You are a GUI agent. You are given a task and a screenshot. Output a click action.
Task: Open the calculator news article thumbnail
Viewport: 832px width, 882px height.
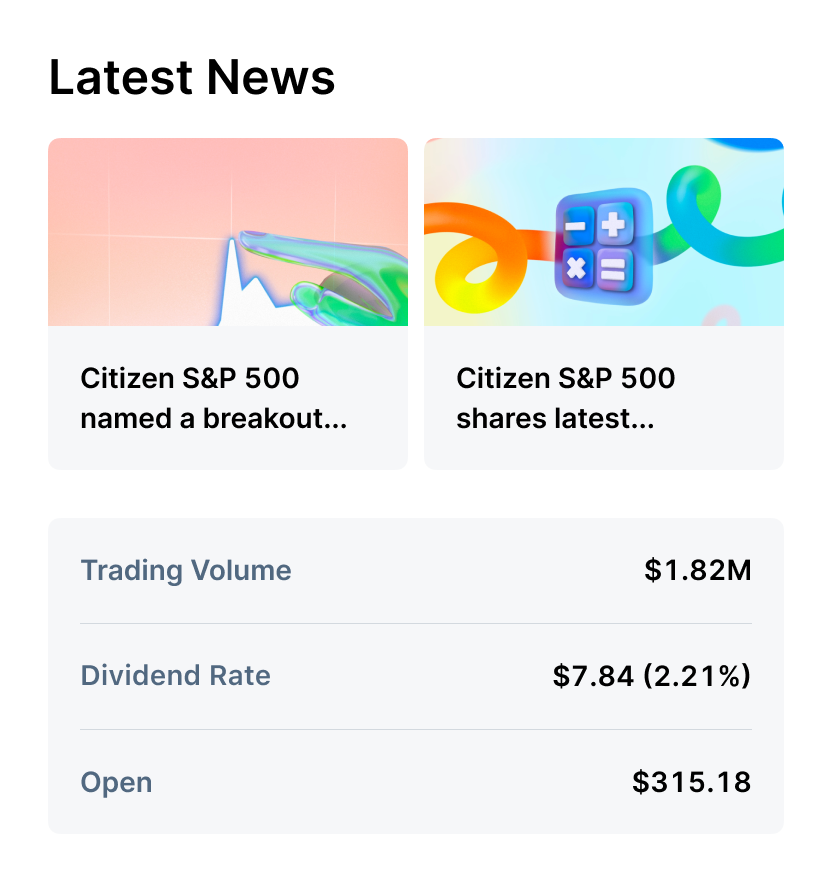tap(603, 231)
